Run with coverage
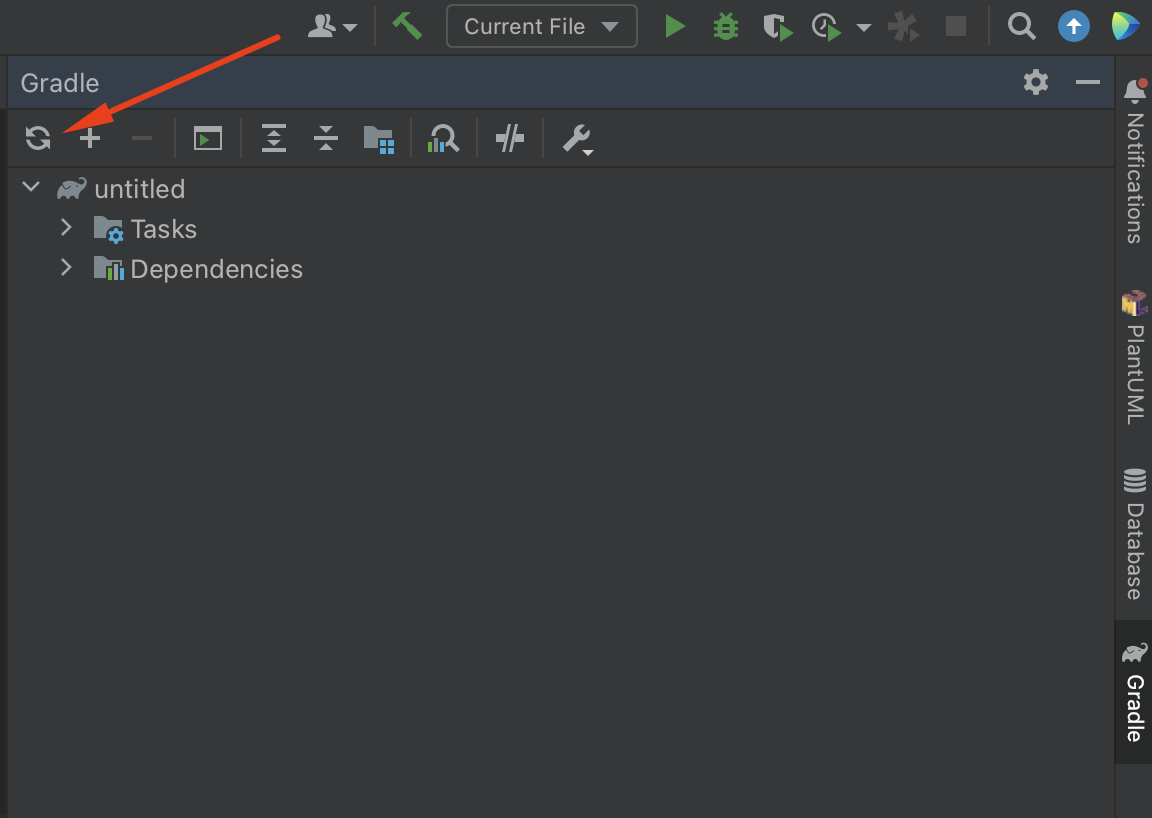The height and width of the screenshot is (818, 1152). point(778,27)
